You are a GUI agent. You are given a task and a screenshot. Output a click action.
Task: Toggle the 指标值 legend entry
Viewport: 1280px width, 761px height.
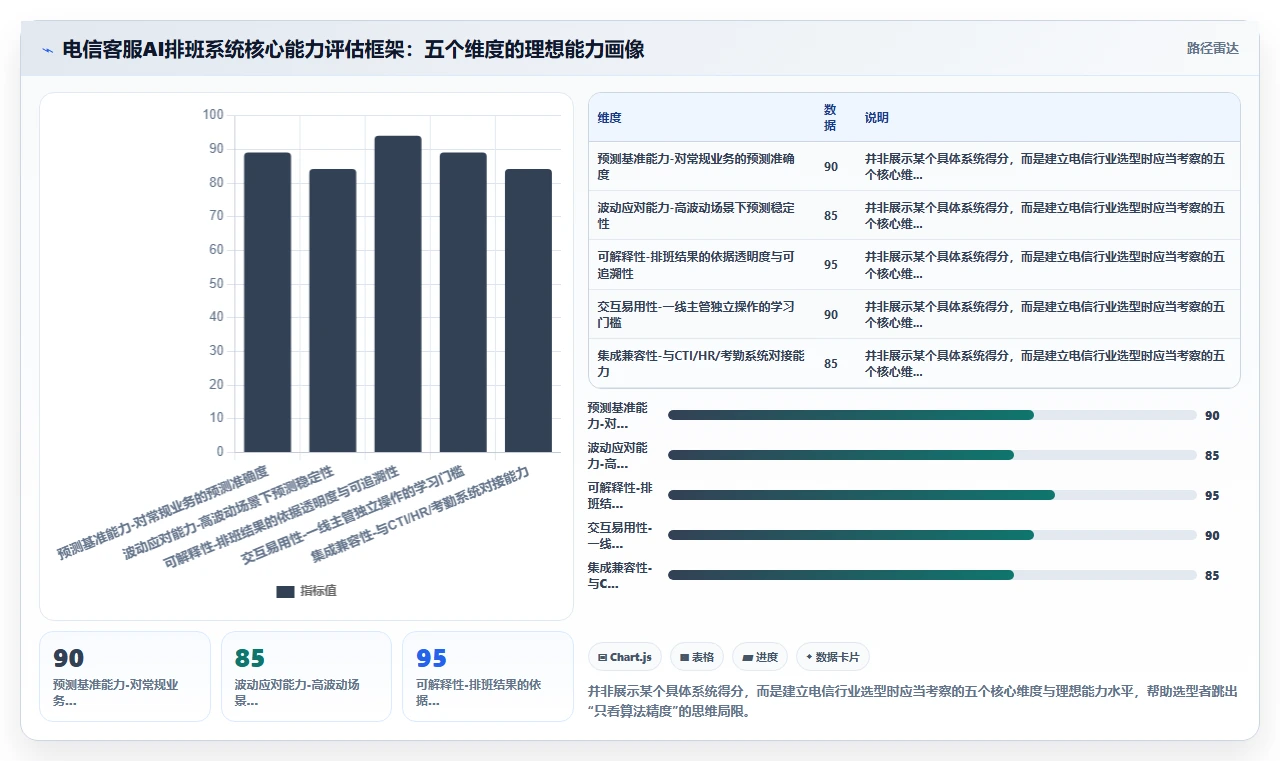click(307, 591)
